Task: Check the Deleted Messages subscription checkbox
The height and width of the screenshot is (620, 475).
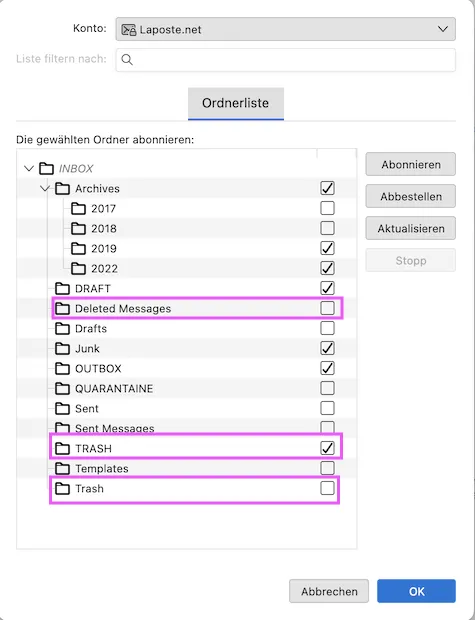Action: point(327,308)
